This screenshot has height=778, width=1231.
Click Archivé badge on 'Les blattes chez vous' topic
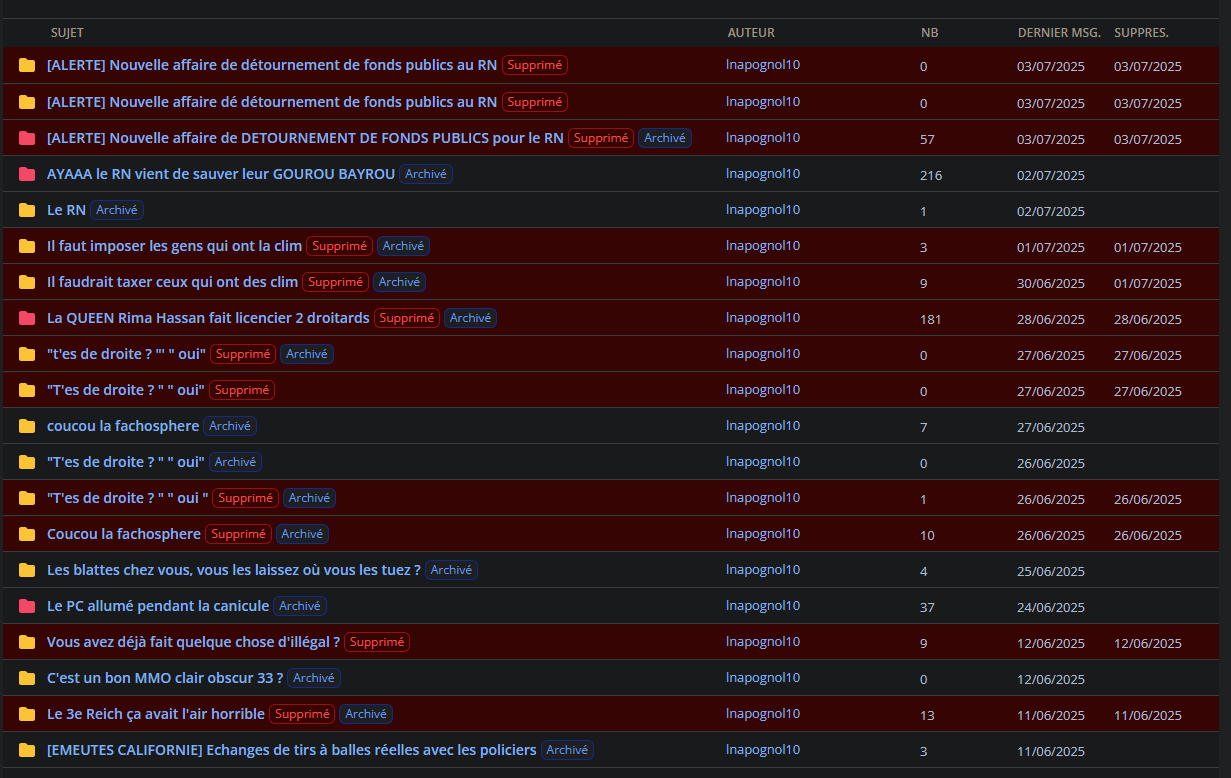[451, 570]
